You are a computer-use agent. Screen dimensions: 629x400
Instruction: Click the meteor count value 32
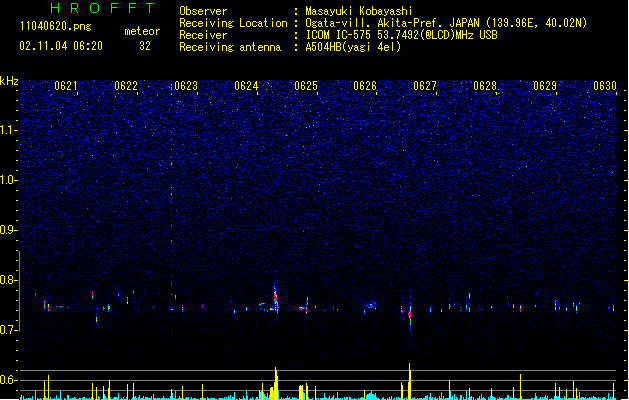pos(145,46)
